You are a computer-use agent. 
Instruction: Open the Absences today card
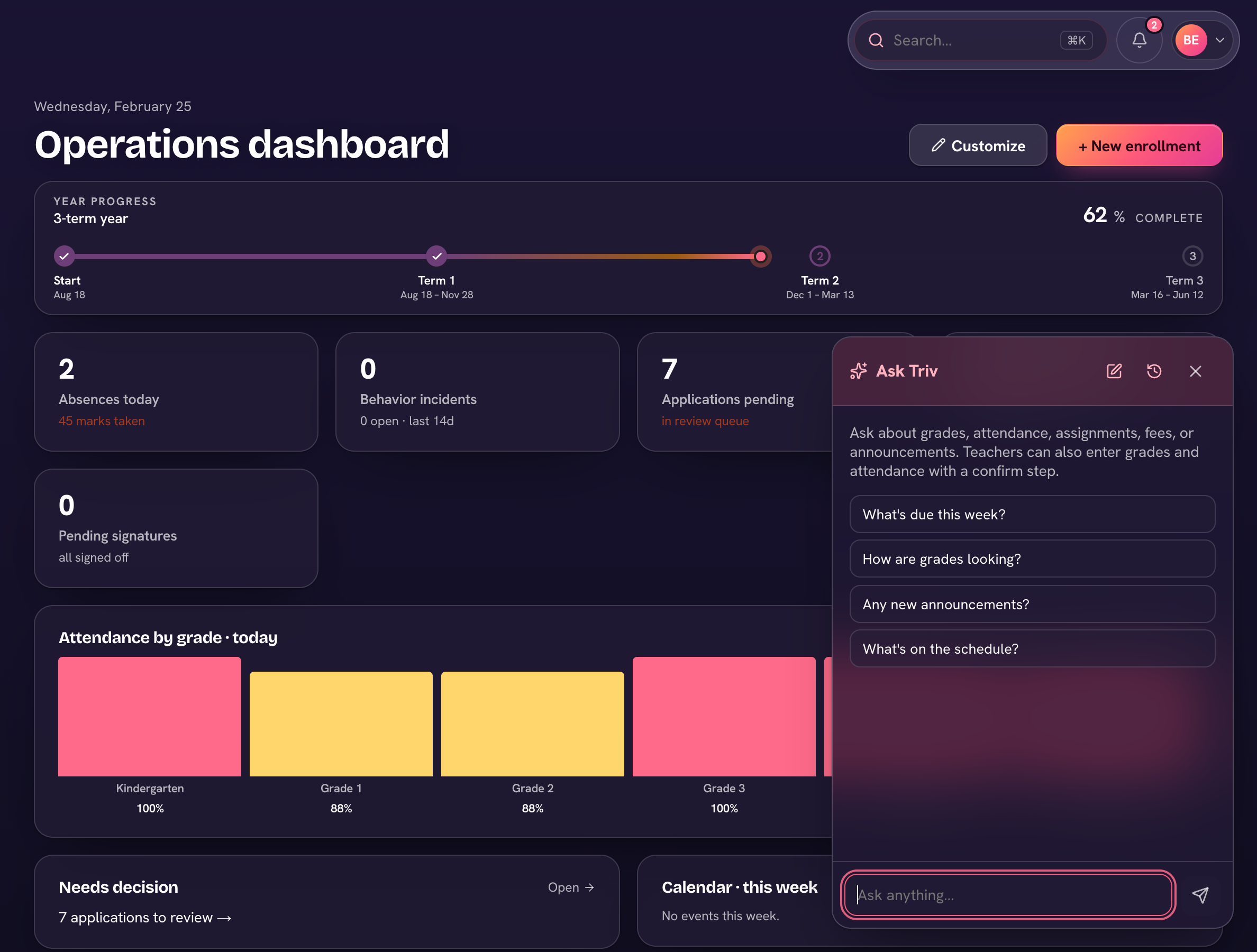(176, 392)
